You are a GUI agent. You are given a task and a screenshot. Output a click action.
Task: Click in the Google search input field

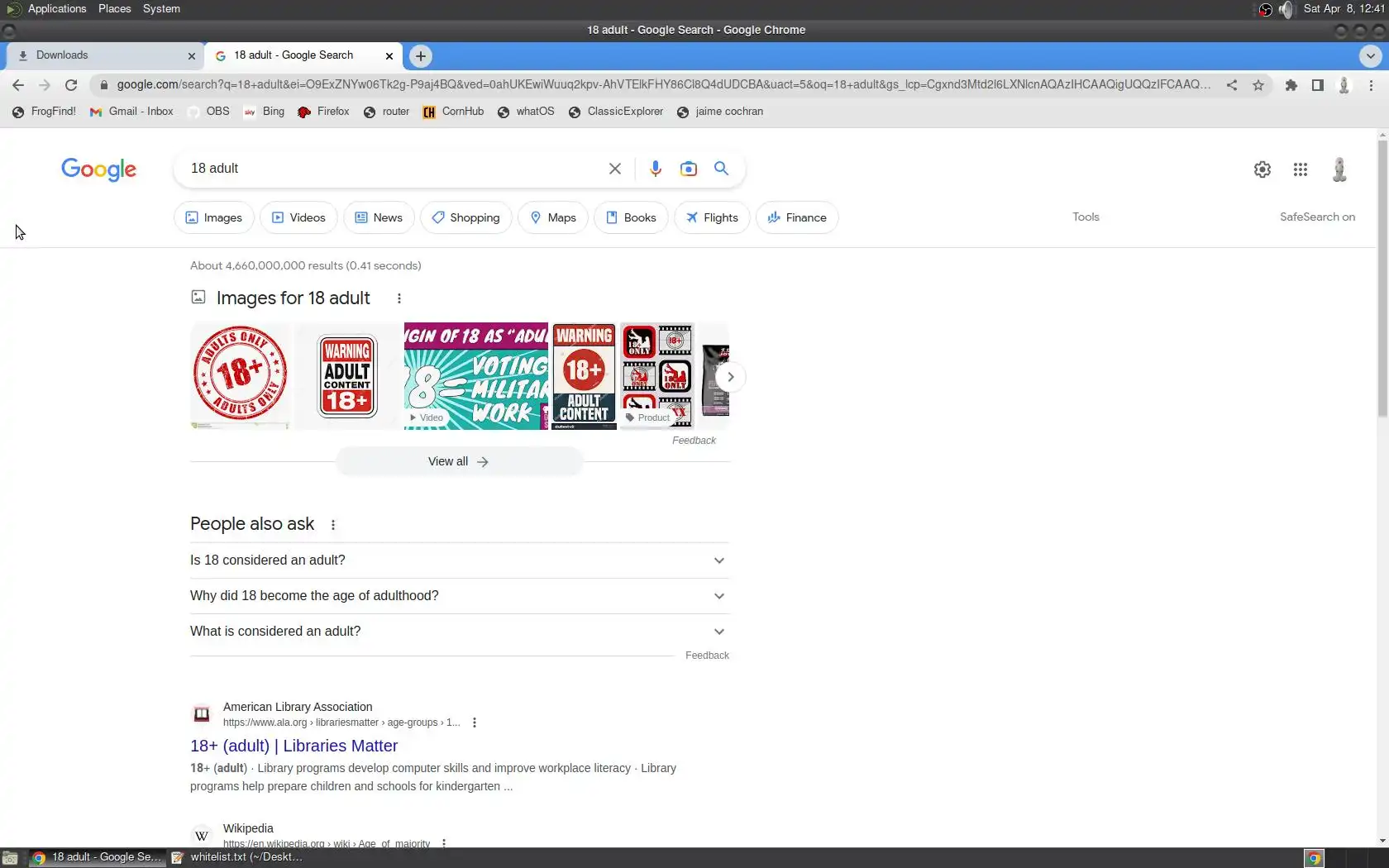tap(395, 169)
